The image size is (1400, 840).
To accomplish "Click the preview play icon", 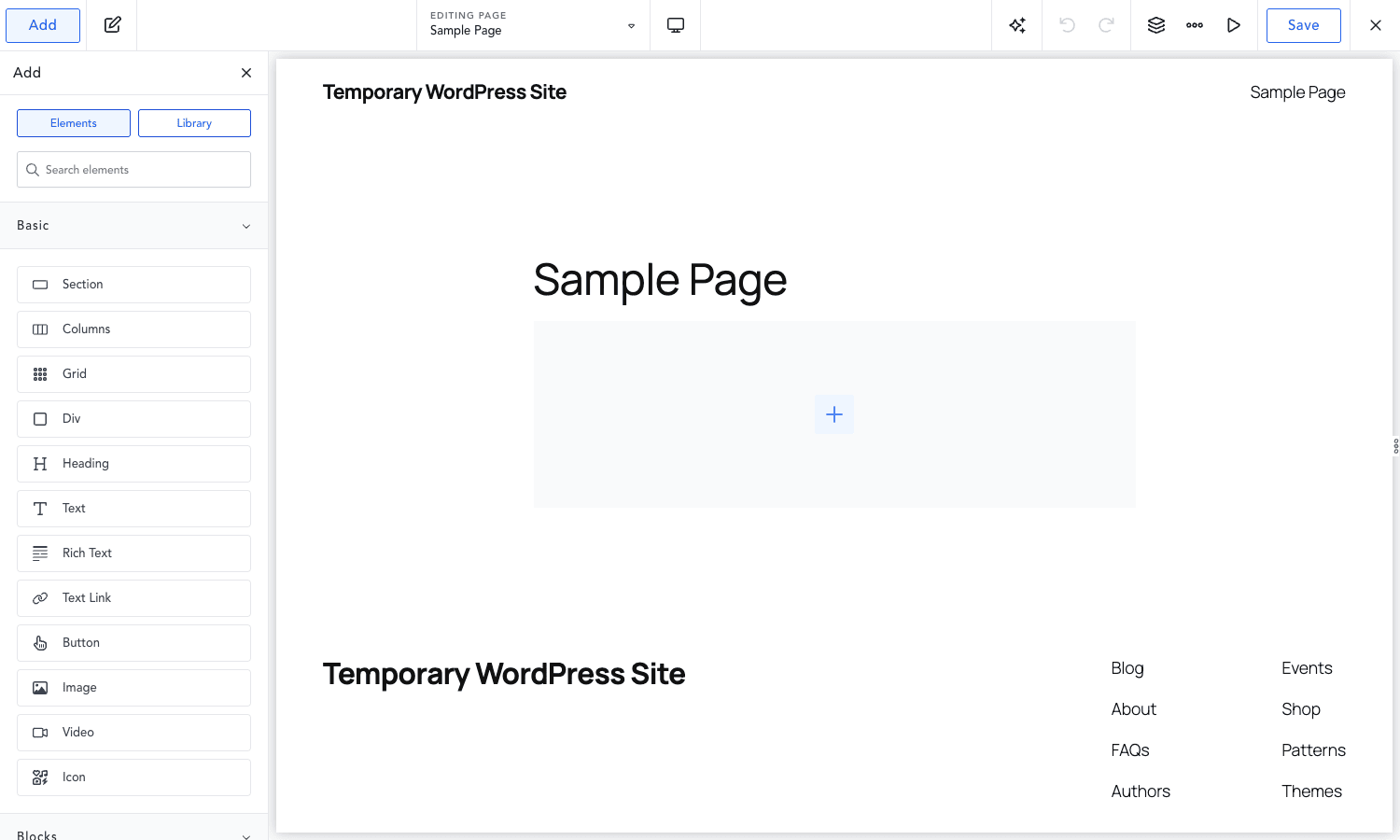I will (x=1234, y=25).
